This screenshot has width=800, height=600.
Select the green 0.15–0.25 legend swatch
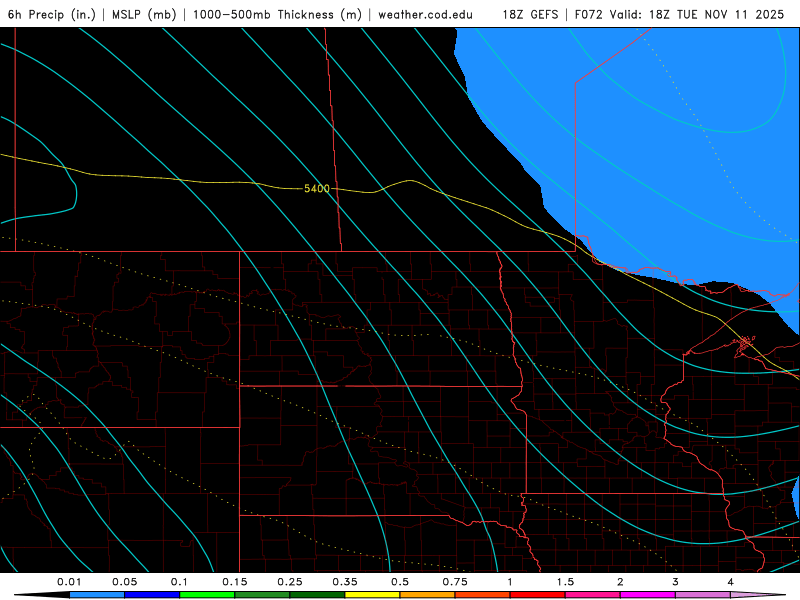(262, 595)
